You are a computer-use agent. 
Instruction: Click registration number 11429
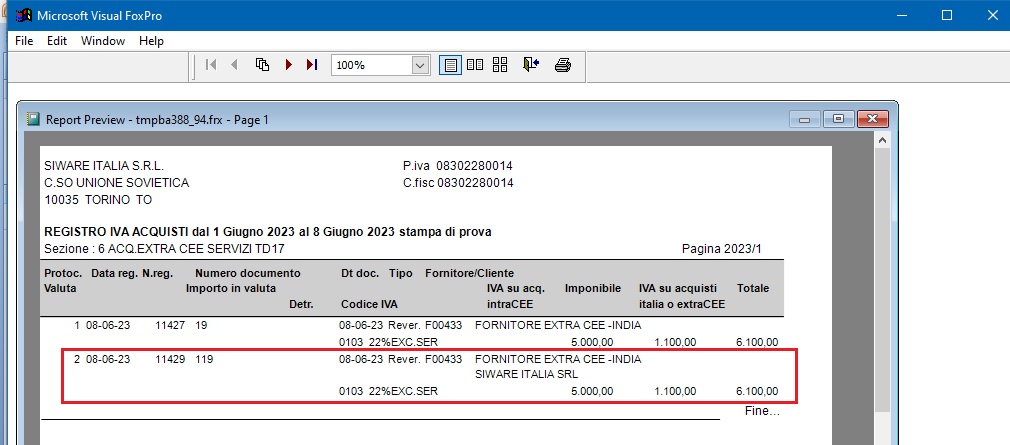[x=170, y=359]
